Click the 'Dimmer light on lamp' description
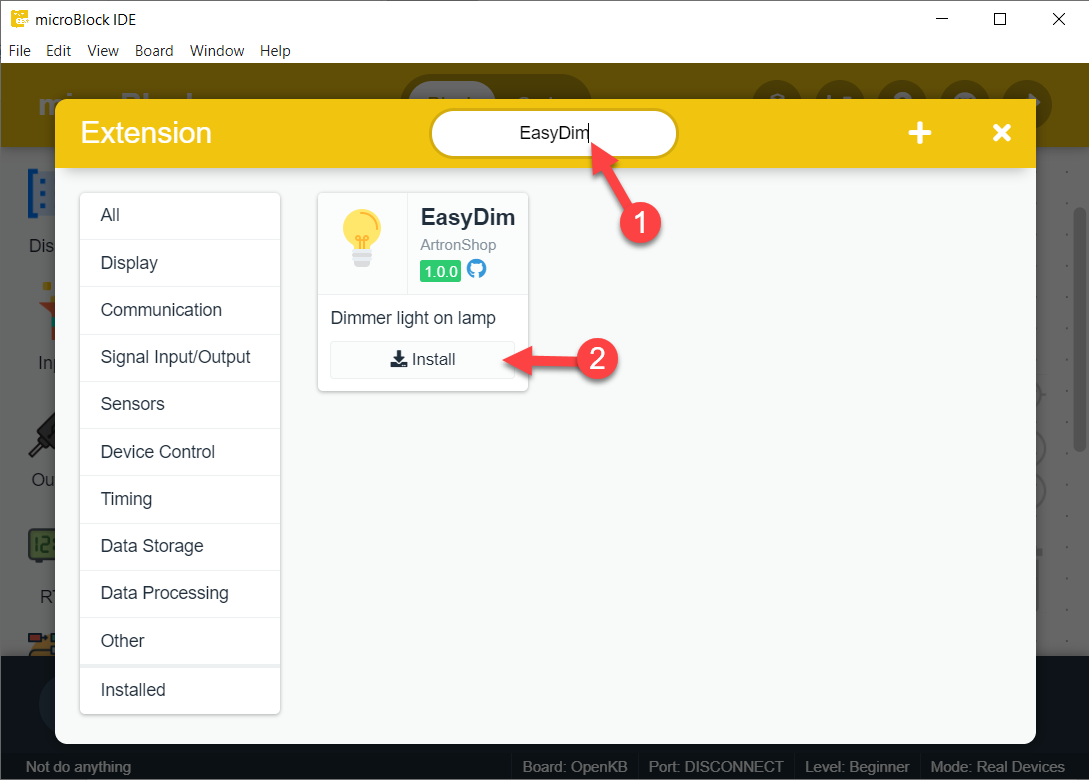Viewport: 1089px width, 780px height. [413, 318]
